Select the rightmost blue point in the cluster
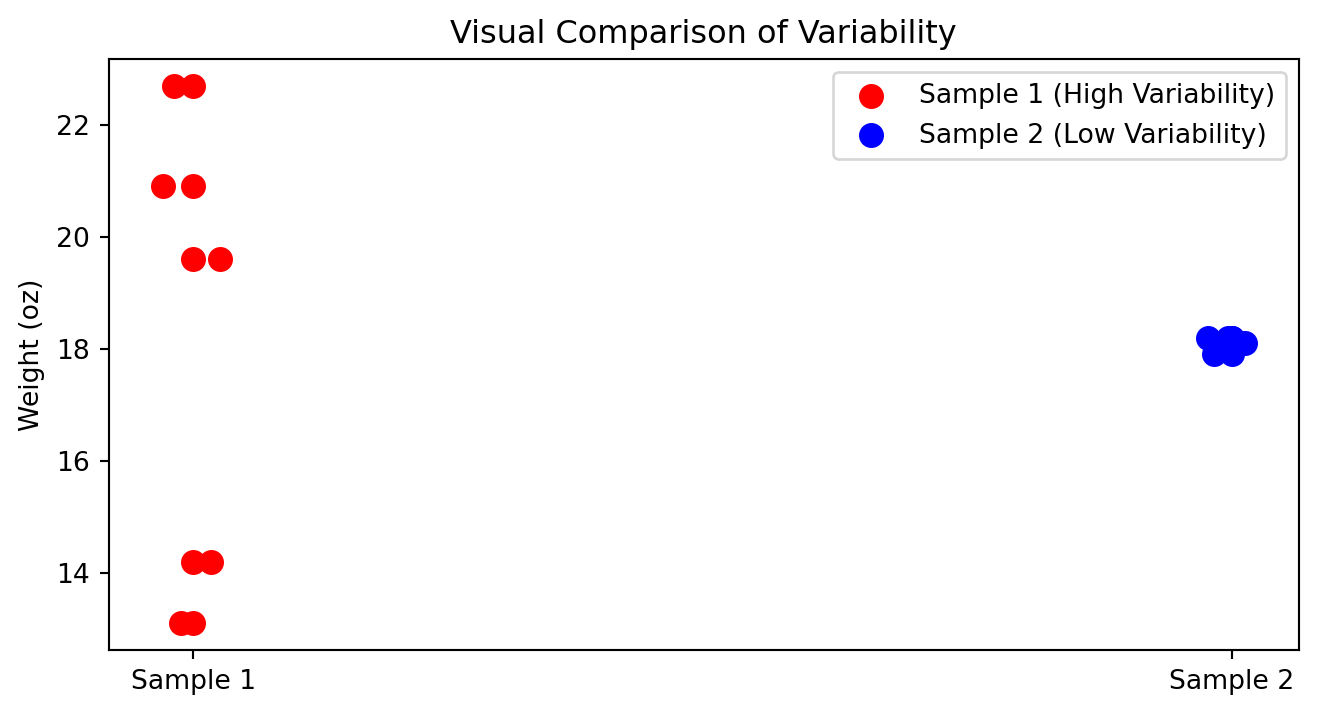 (x=1246, y=344)
